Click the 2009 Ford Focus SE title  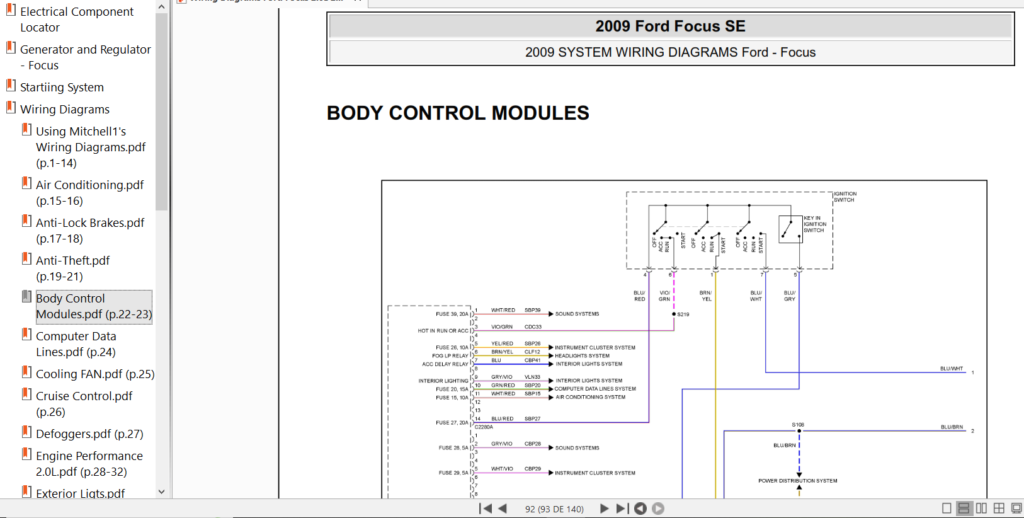670,27
